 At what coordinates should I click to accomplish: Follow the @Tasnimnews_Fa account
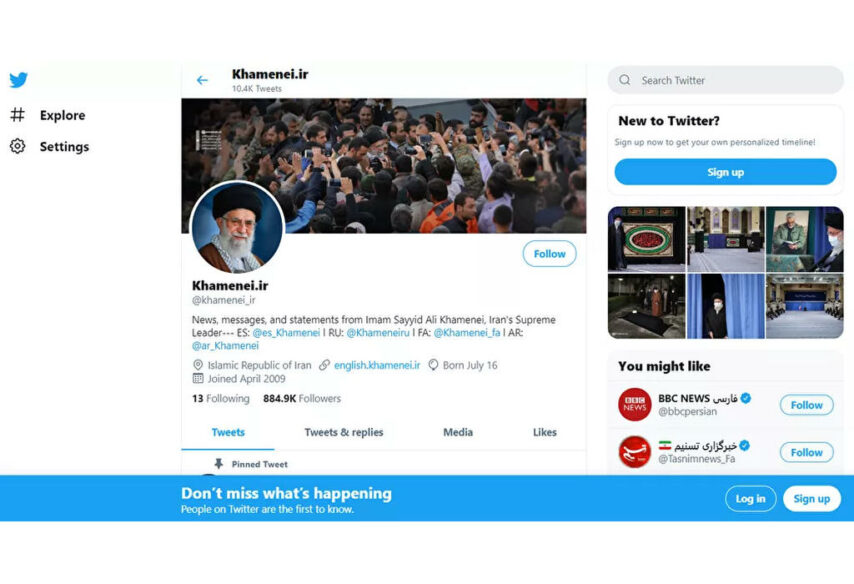pos(807,452)
